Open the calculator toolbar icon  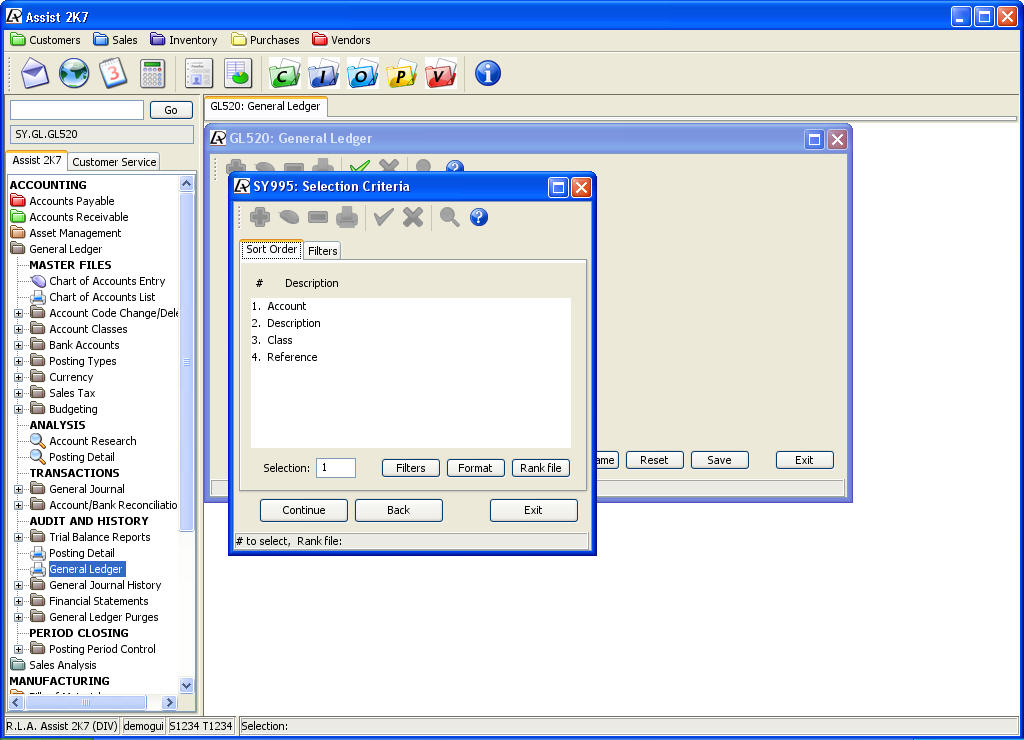(152, 73)
